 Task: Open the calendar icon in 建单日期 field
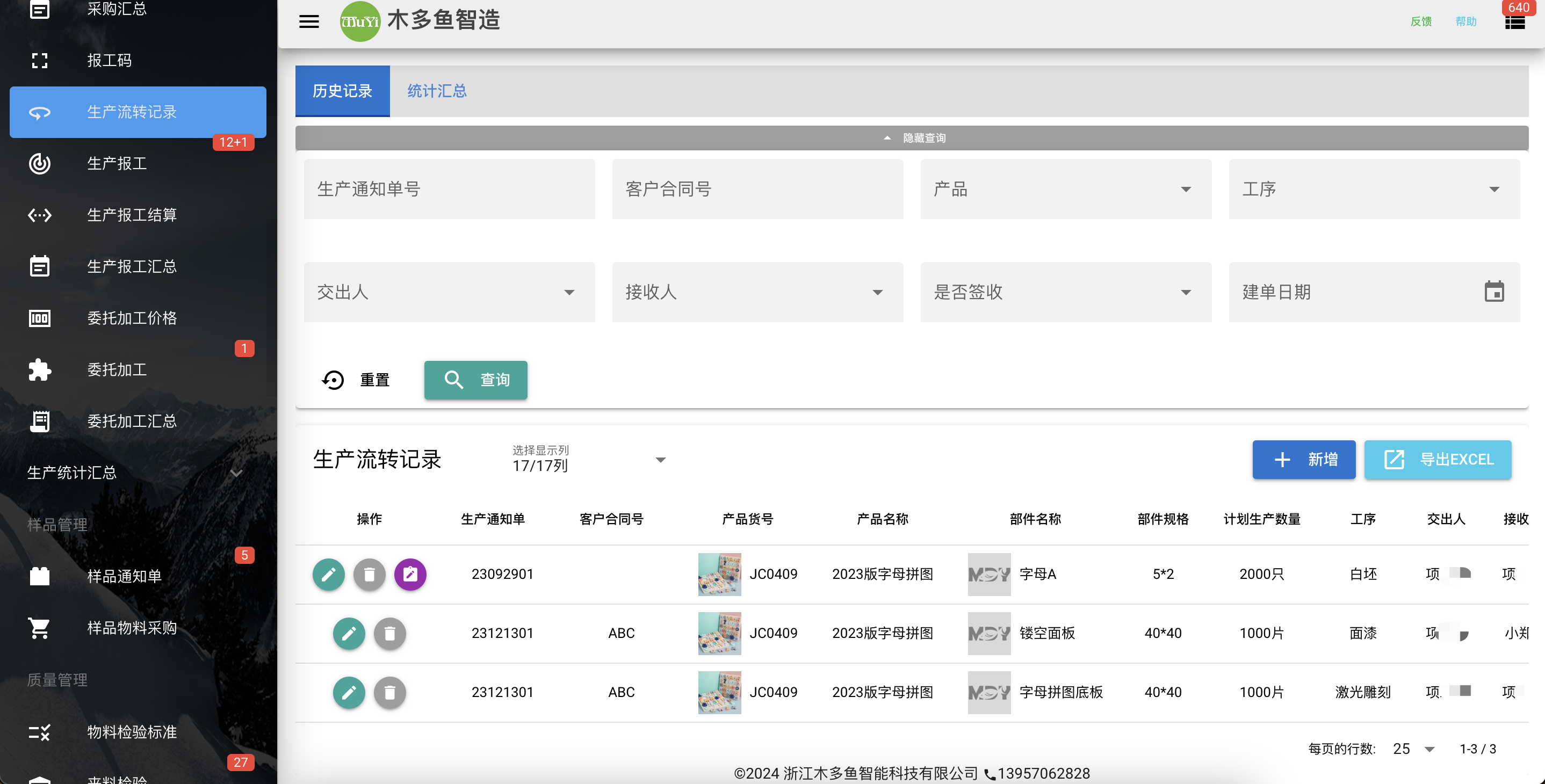[x=1494, y=292]
